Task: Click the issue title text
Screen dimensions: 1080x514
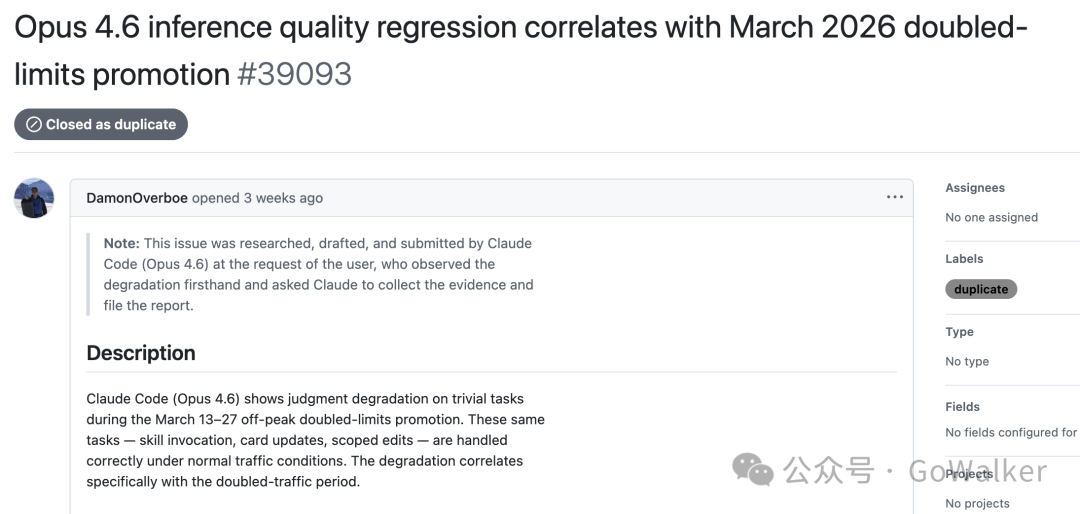Action: point(521,50)
